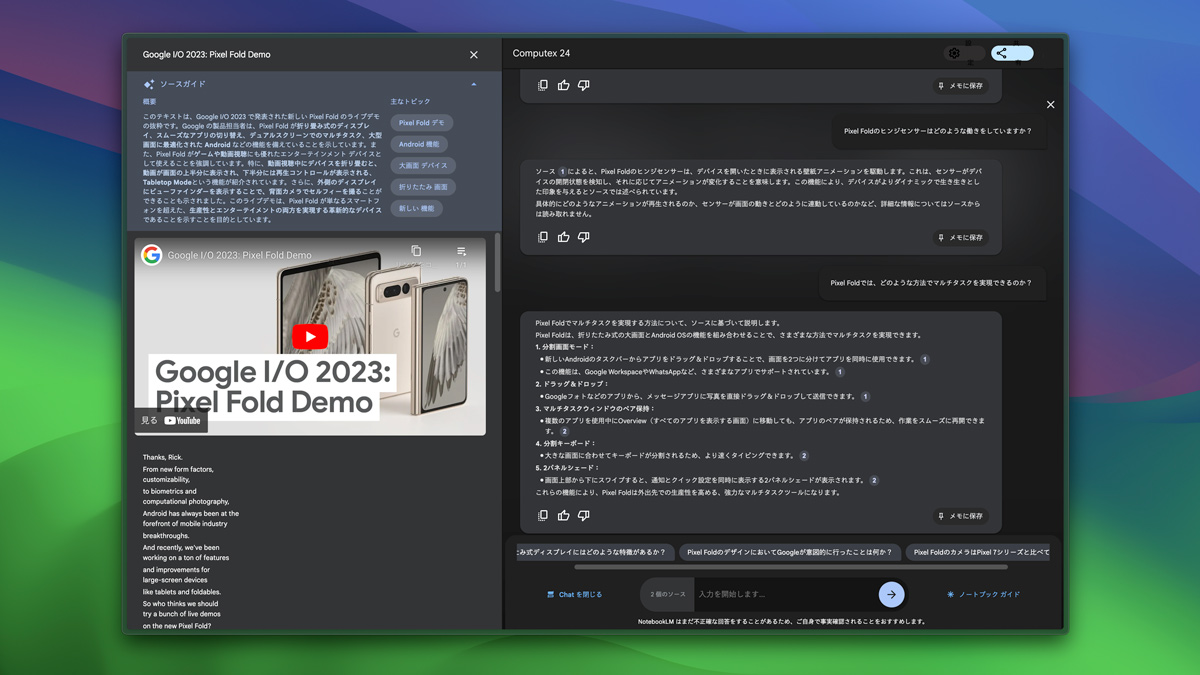
Task: Copy the topmost chat response
Action: 543,86
